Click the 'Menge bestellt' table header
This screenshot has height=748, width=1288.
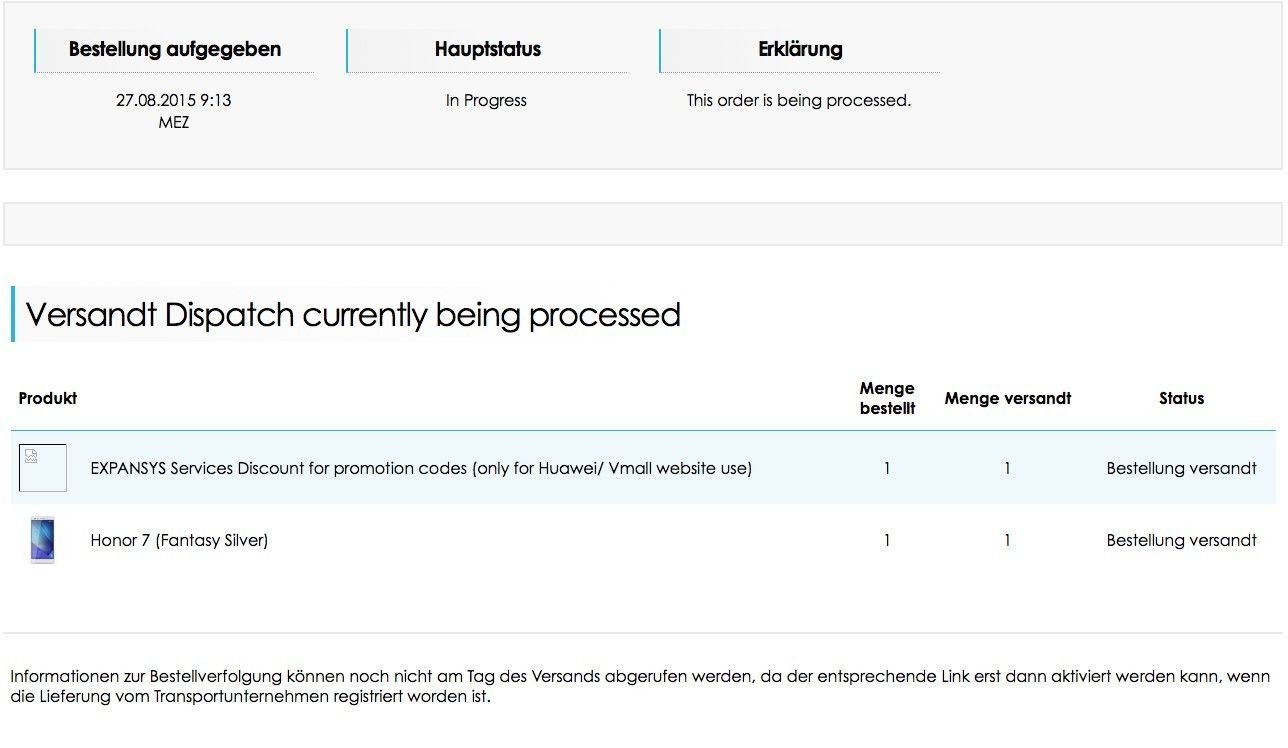(x=887, y=398)
